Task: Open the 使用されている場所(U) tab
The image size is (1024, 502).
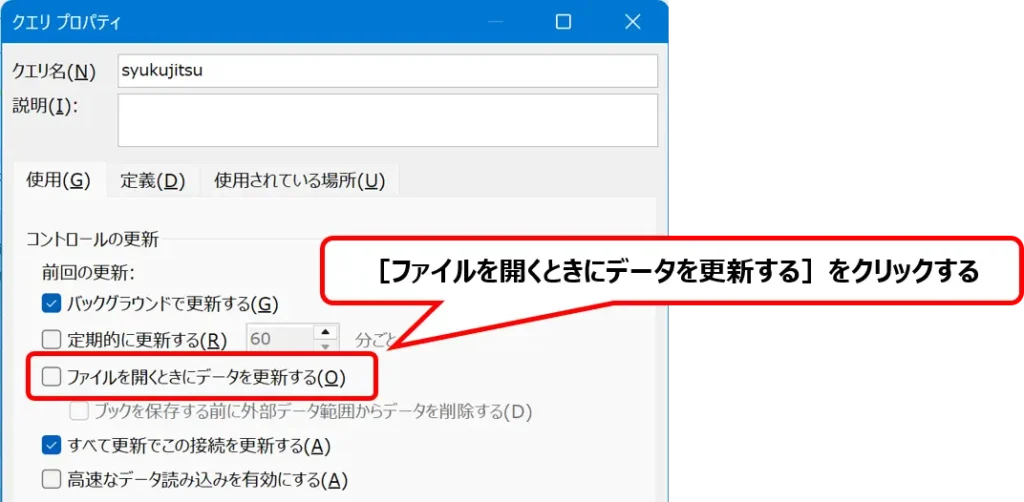Action: [x=300, y=181]
